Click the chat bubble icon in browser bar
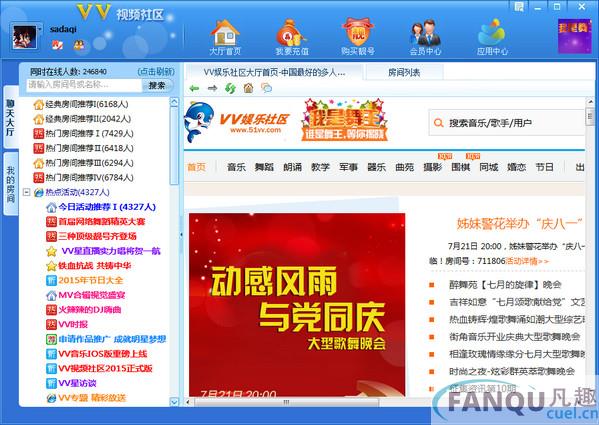 (x=266, y=89)
